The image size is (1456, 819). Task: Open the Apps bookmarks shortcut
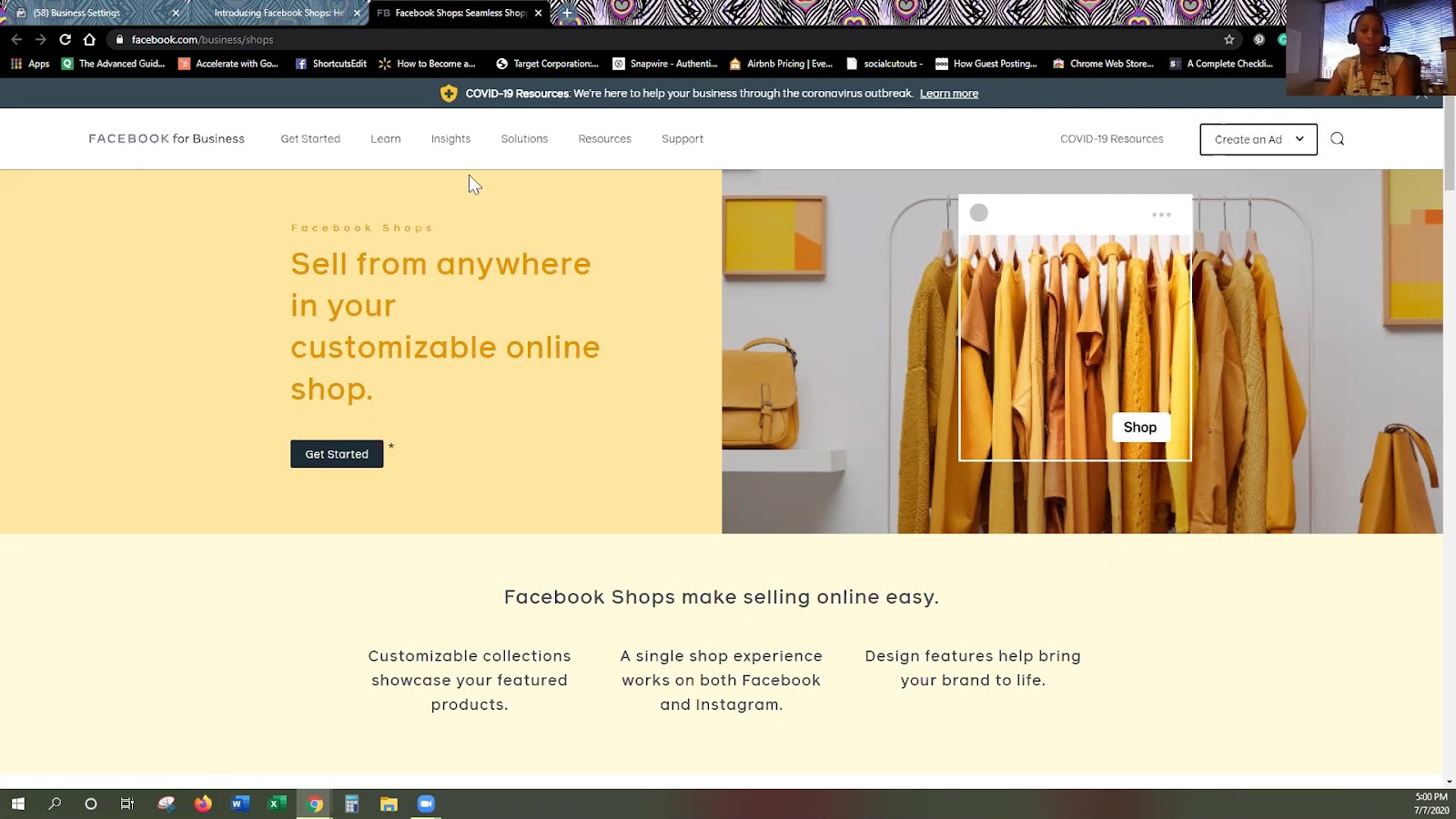click(x=30, y=64)
